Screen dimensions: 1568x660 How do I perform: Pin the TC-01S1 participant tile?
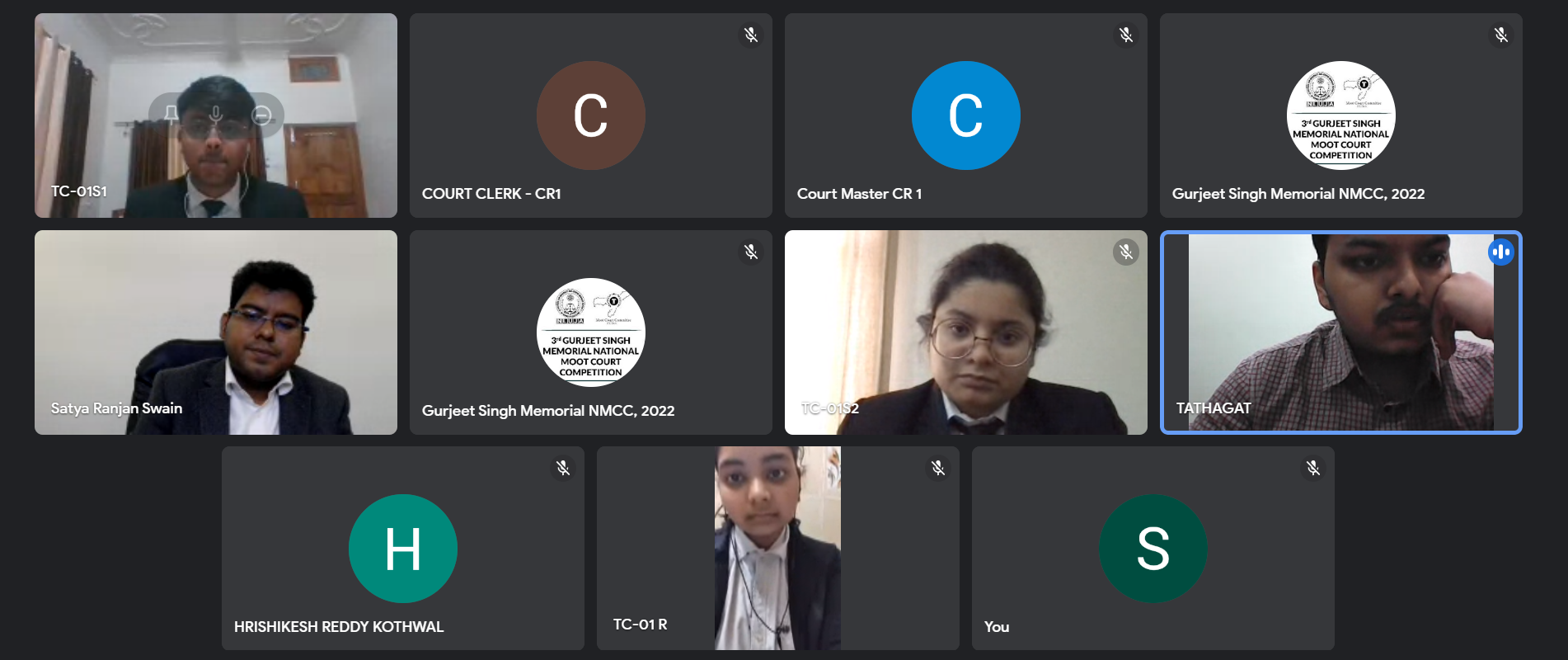(171, 115)
